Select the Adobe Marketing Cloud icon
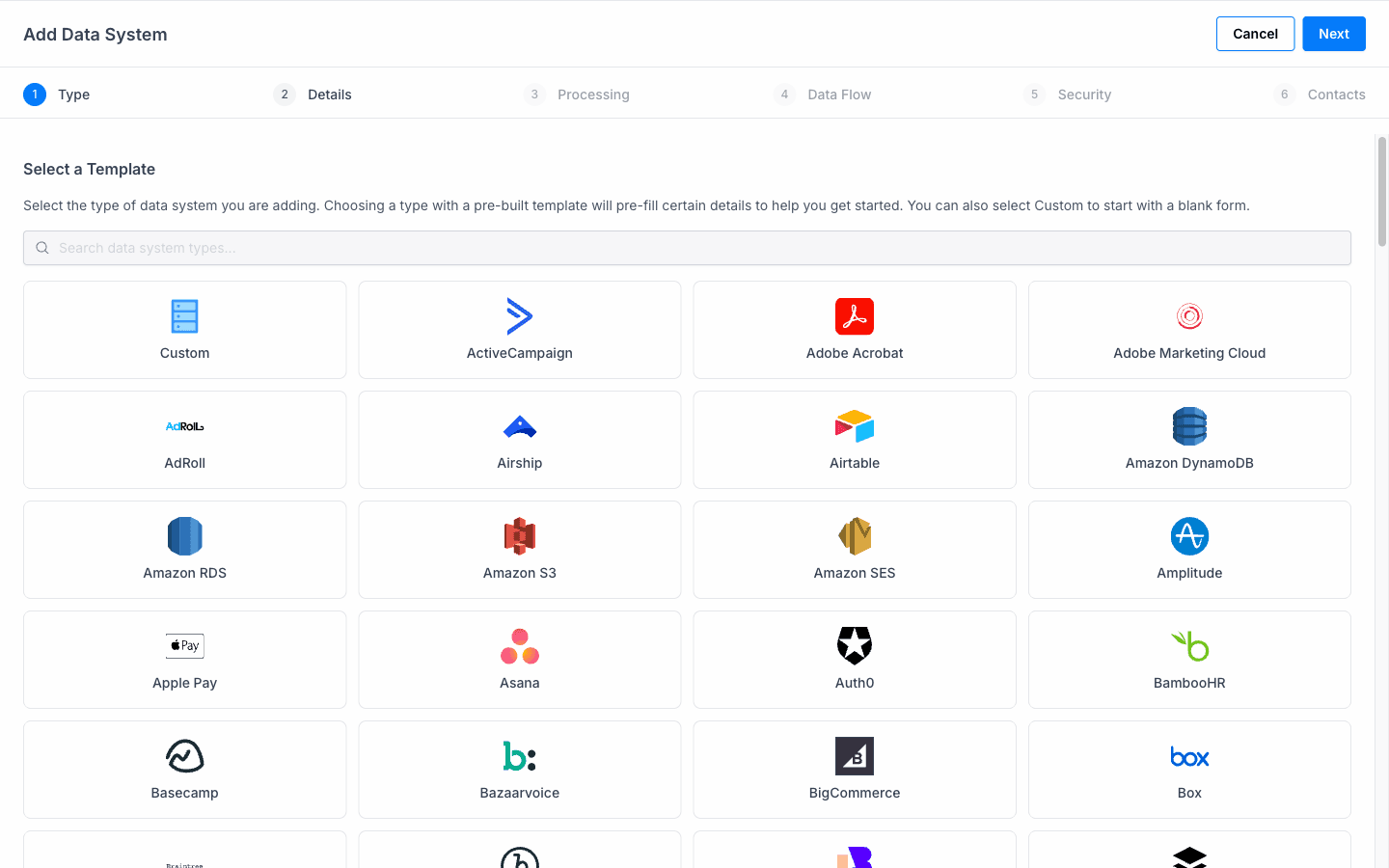This screenshot has height=868, width=1389. 1189,316
